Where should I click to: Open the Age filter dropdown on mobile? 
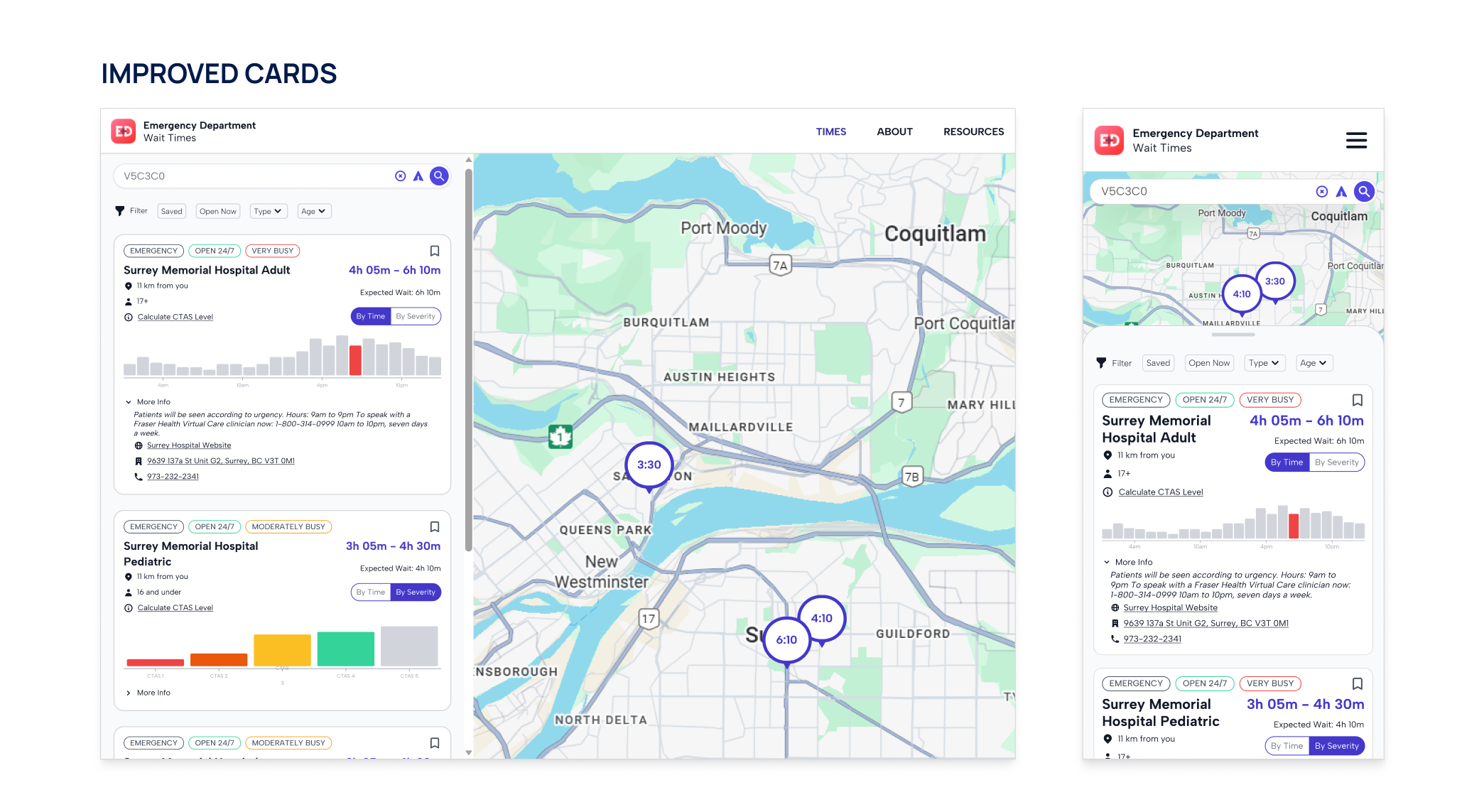[1314, 363]
